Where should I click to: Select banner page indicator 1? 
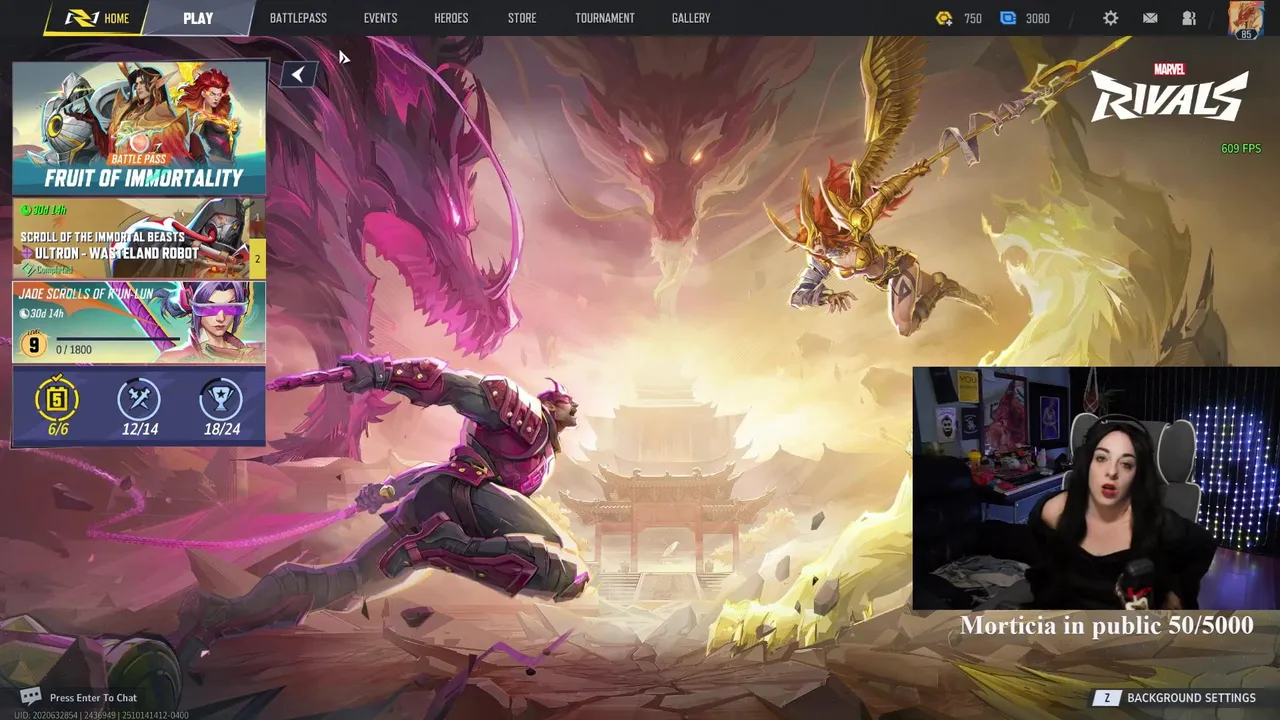coord(257,217)
